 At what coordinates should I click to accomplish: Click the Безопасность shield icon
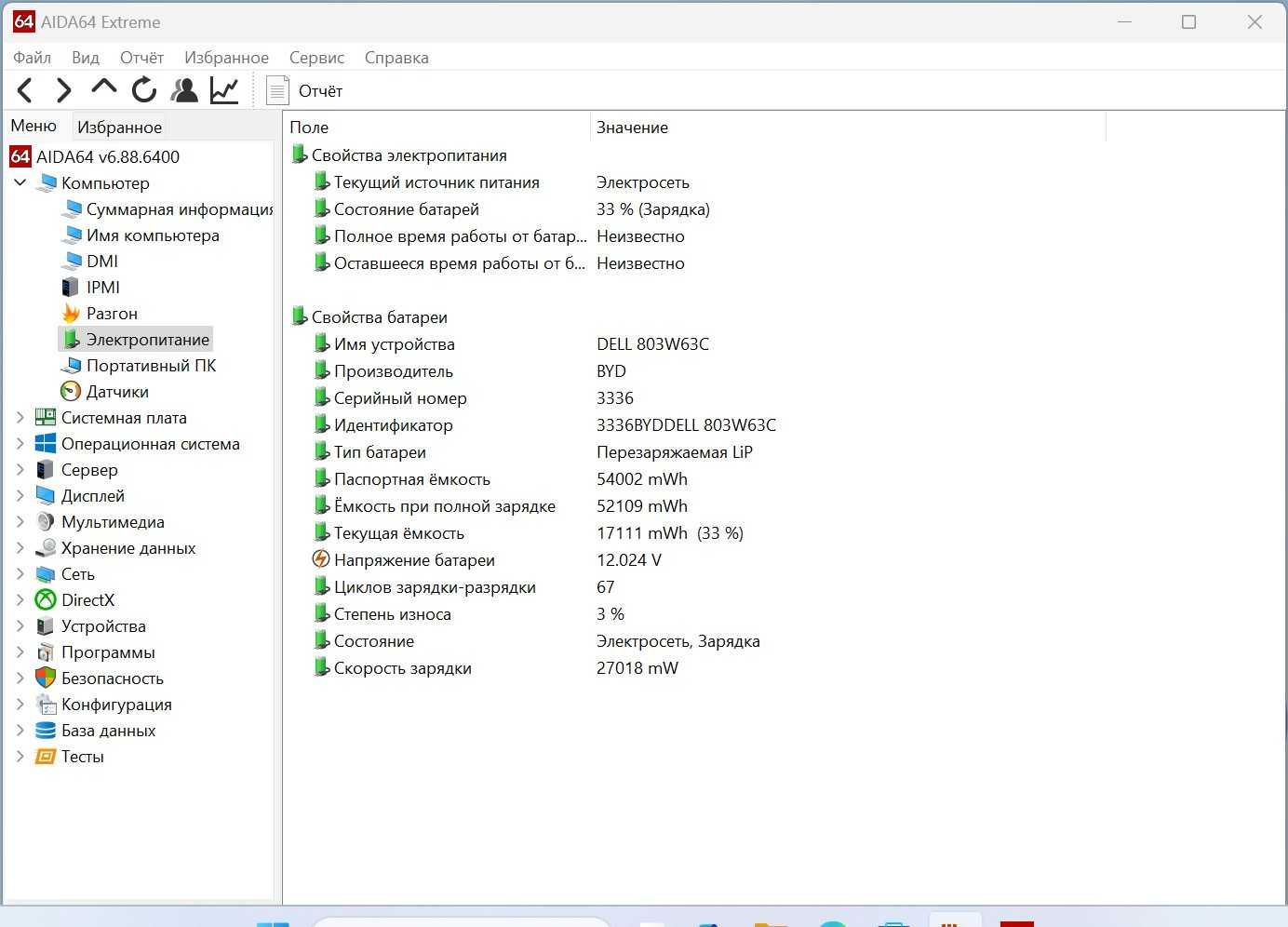(46, 678)
